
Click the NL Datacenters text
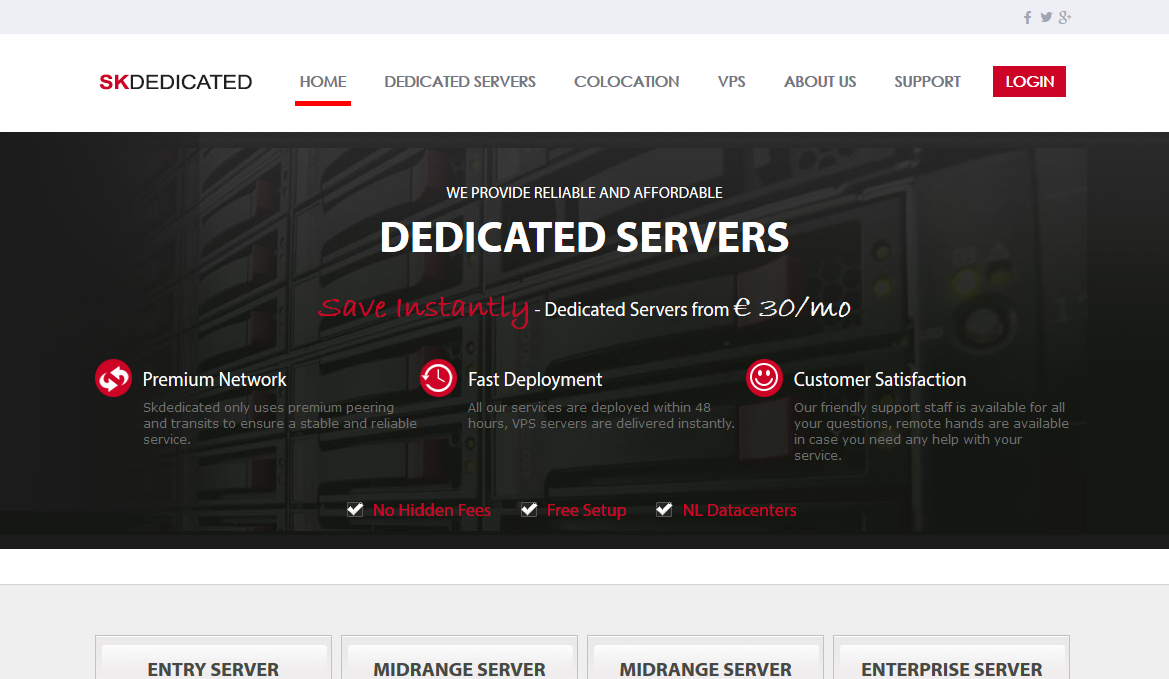click(x=740, y=511)
